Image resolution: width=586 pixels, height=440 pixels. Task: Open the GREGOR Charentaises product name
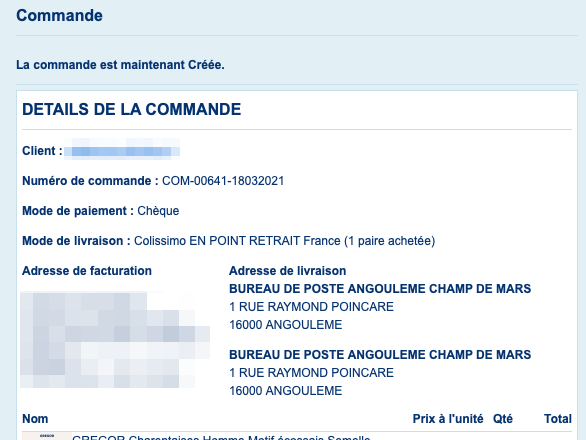(221, 437)
